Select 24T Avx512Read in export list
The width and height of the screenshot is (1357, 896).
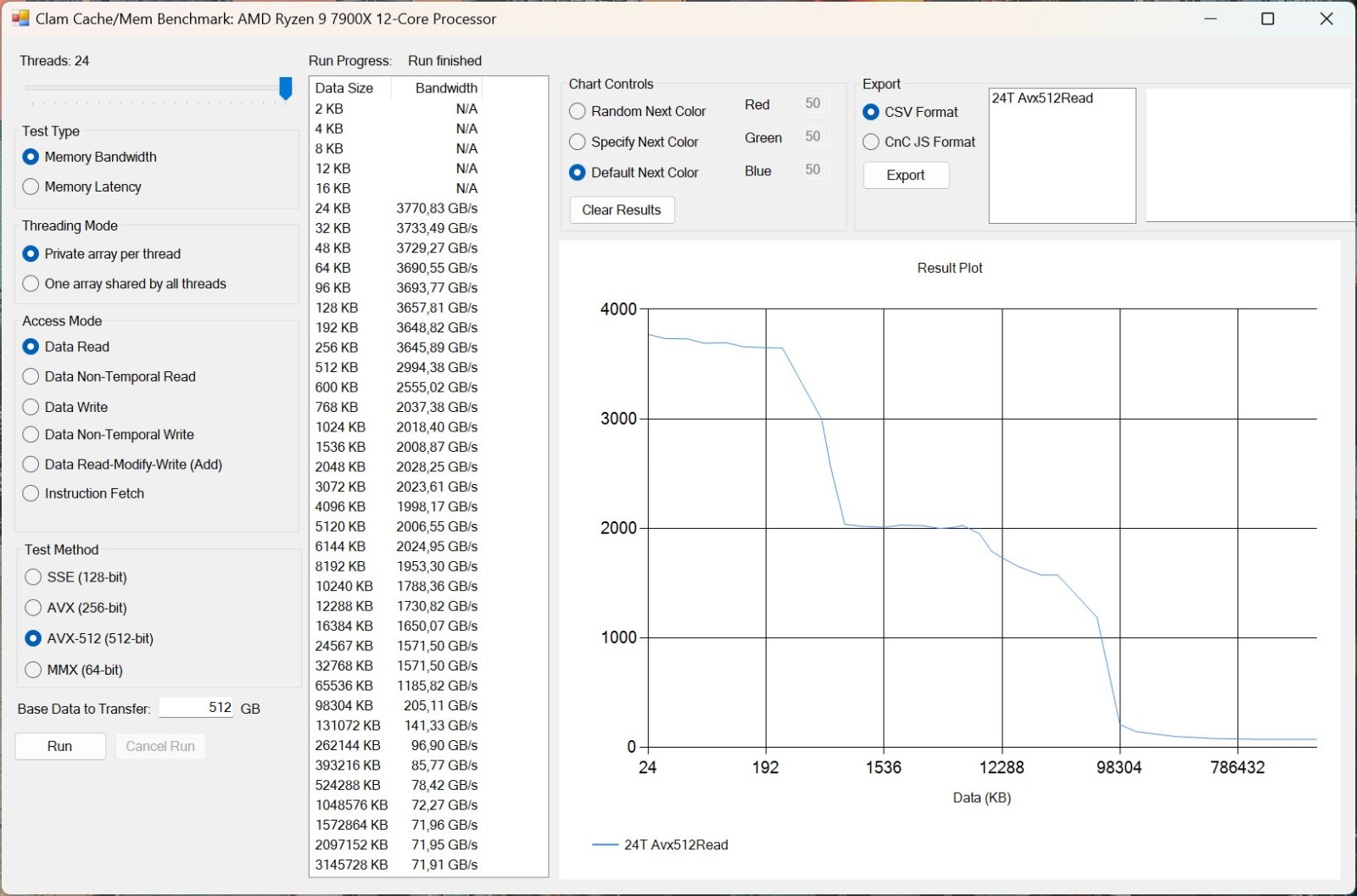1042,98
